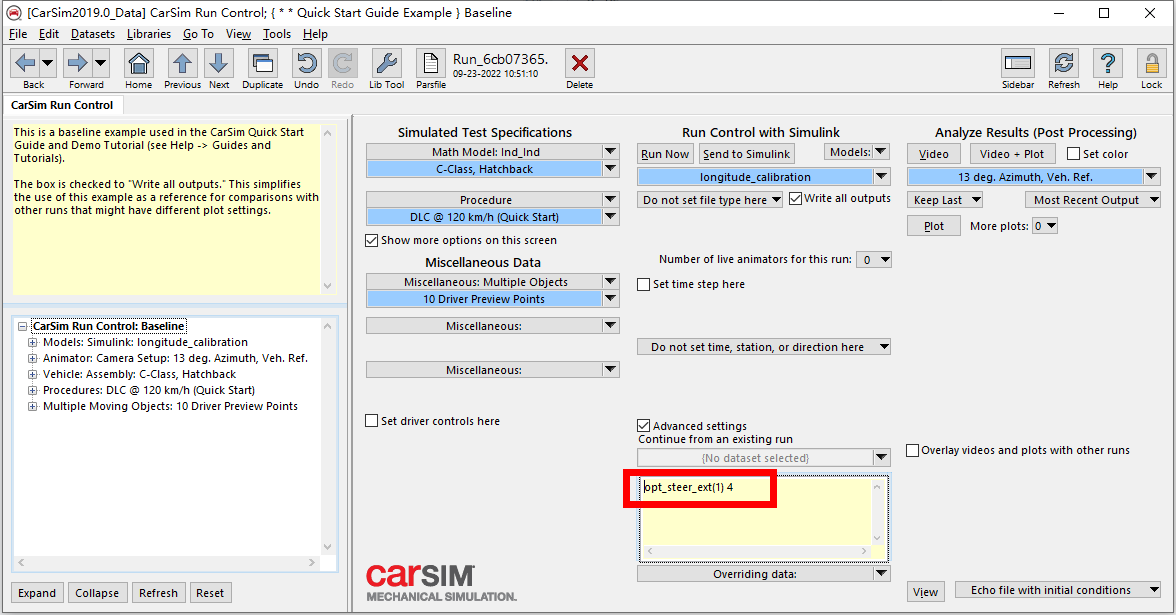
Task: Click the Refresh toolbar icon
Action: pyautogui.click(x=1064, y=63)
